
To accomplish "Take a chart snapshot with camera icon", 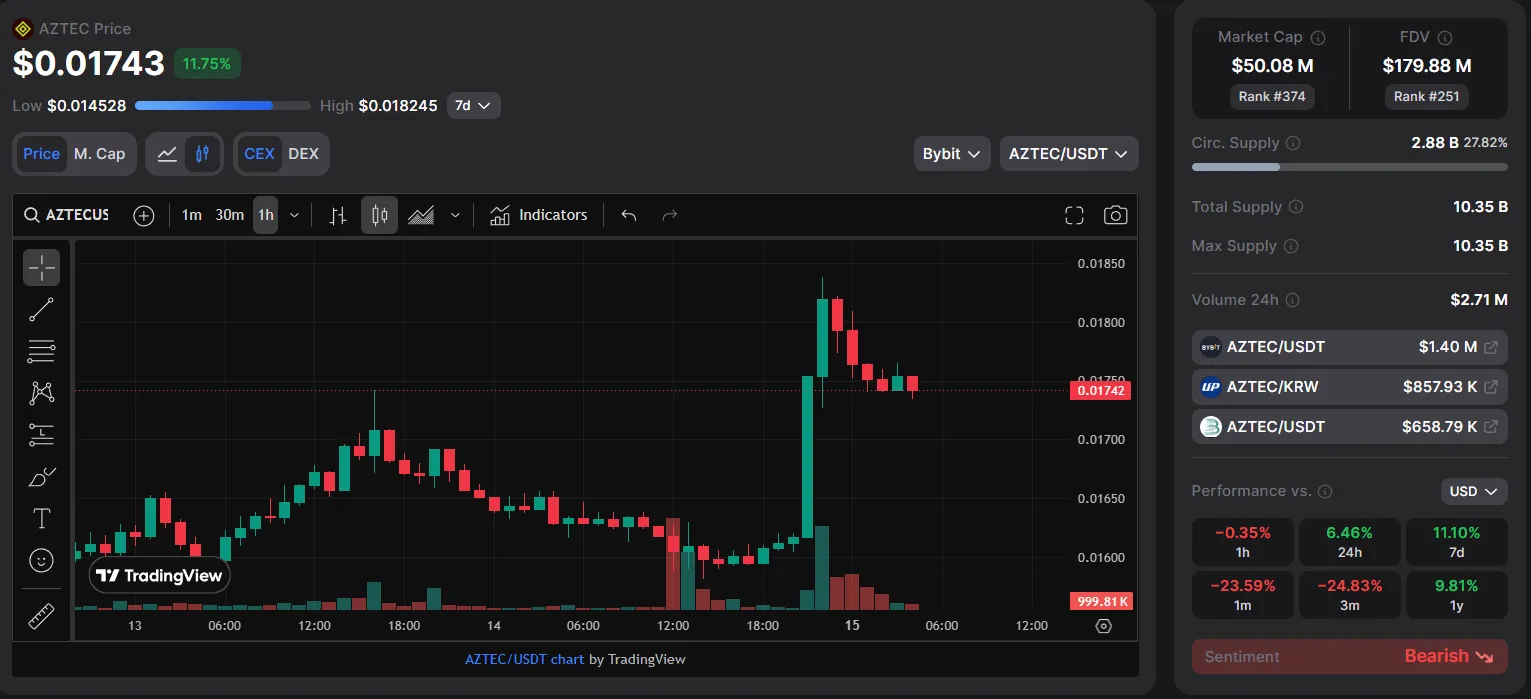I will click(x=1115, y=215).
